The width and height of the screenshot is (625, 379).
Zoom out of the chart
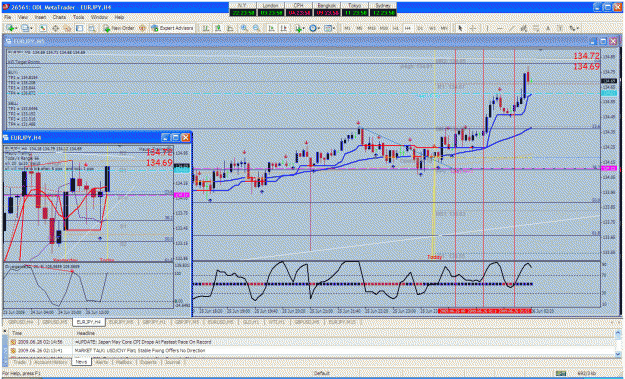pyautogui.click(x=256, y=28)
